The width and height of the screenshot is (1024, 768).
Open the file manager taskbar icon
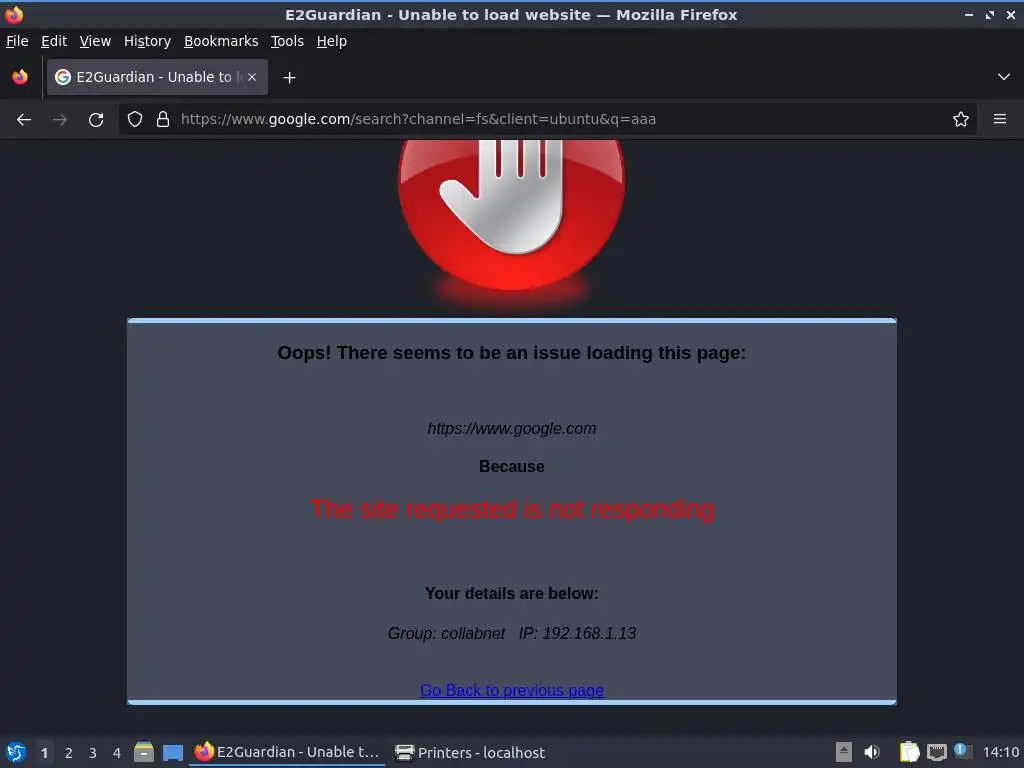point(144,752)
